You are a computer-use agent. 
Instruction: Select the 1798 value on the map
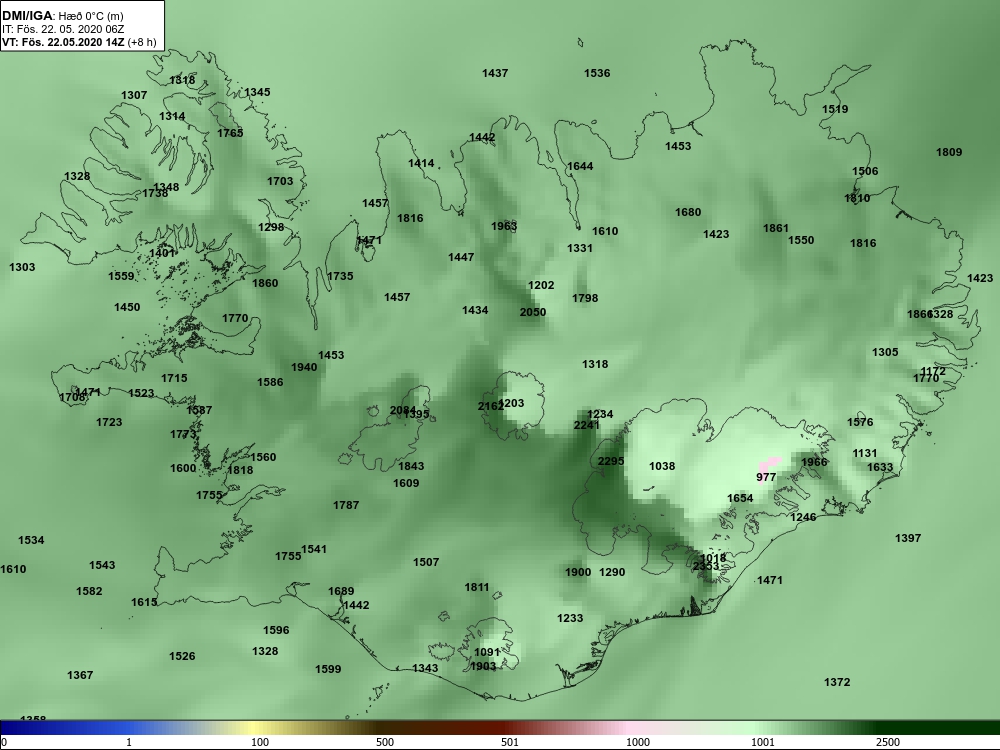(x=585, y=298)
